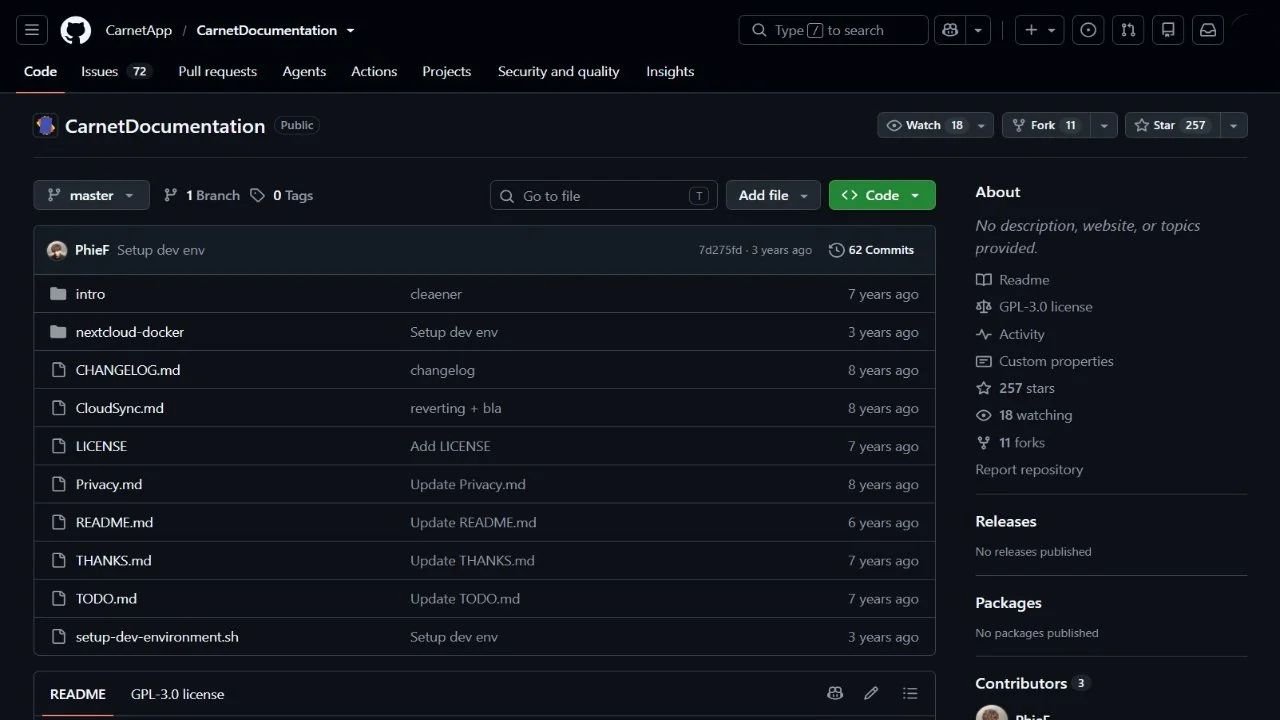The width and height of the screenshot is (1280, 720).
Task: Open the Releases section heading
Action: 1006,521
